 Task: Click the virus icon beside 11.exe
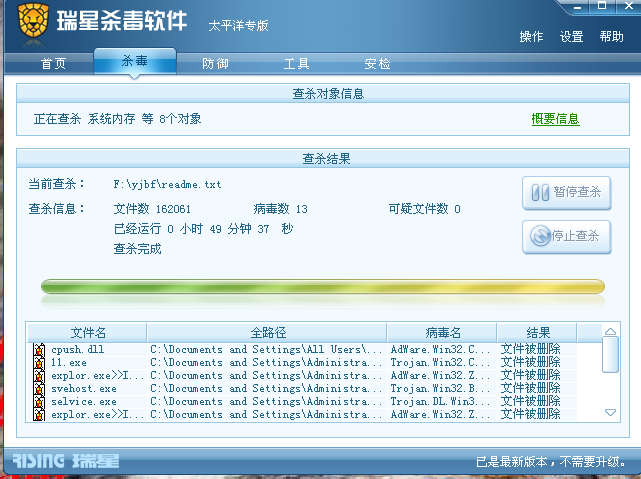[39, 363]
